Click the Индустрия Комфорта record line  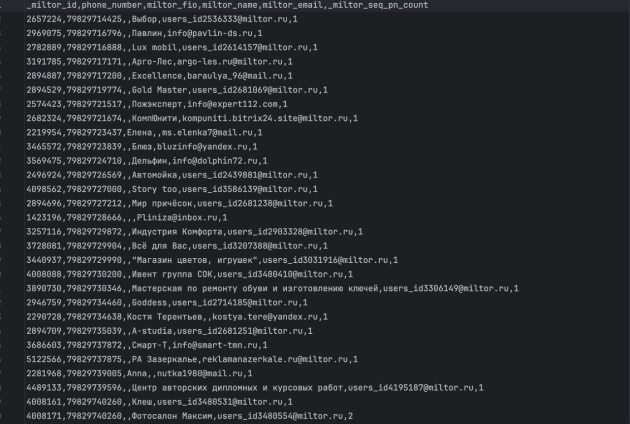pos(194,231)
